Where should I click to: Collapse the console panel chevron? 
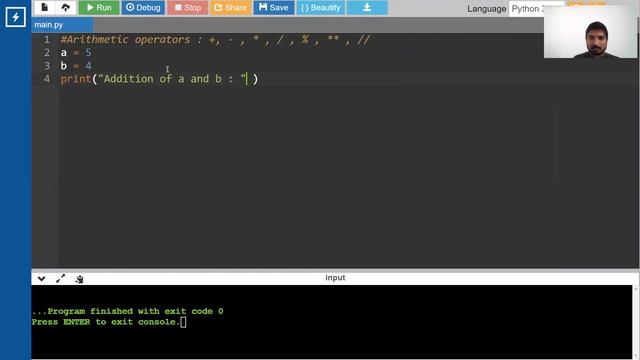pyautogui.click(x=42, y=279)
